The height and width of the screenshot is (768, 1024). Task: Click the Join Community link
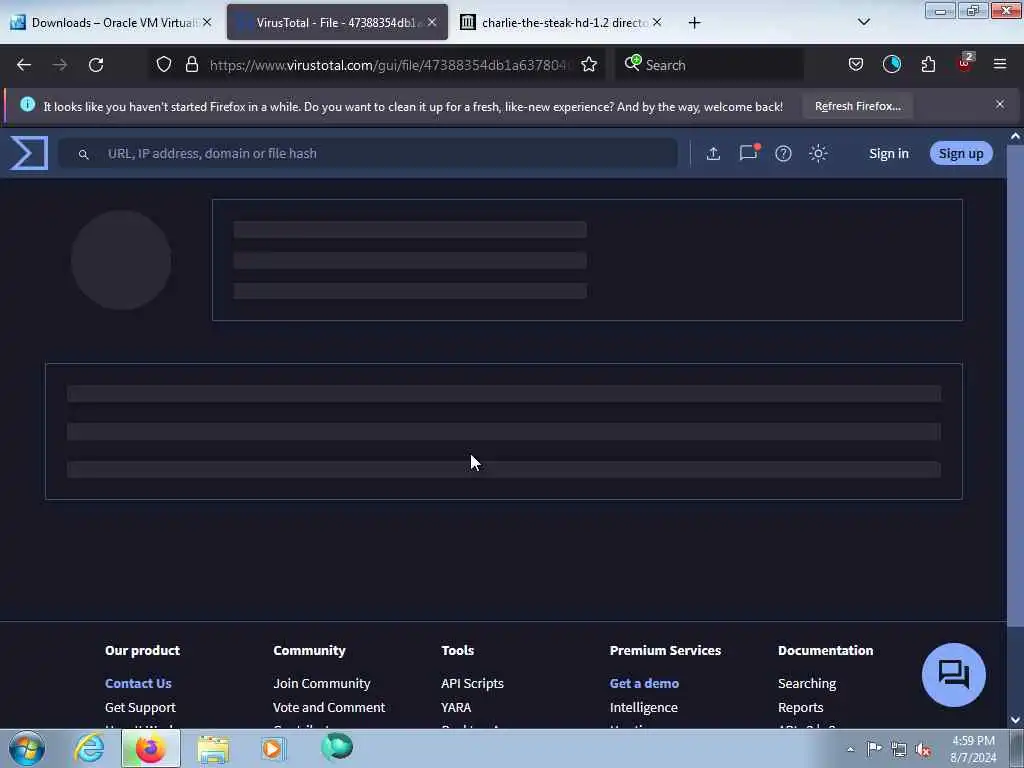[x=321, y=683]
